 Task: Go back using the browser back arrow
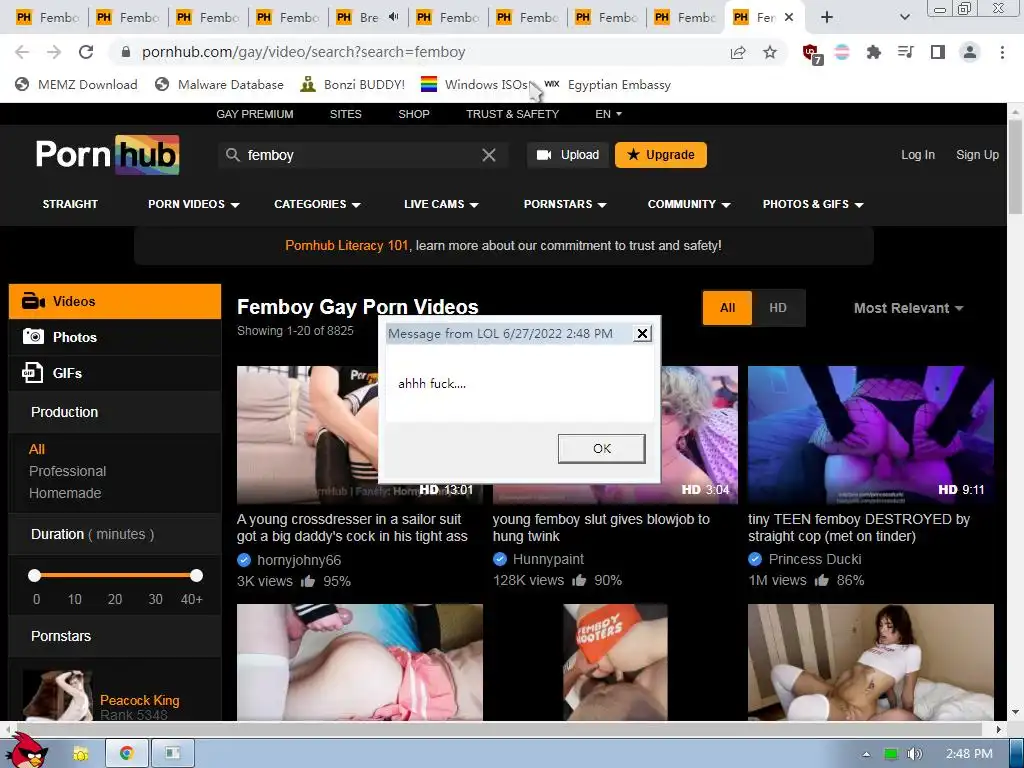click(x=22, y=52)
